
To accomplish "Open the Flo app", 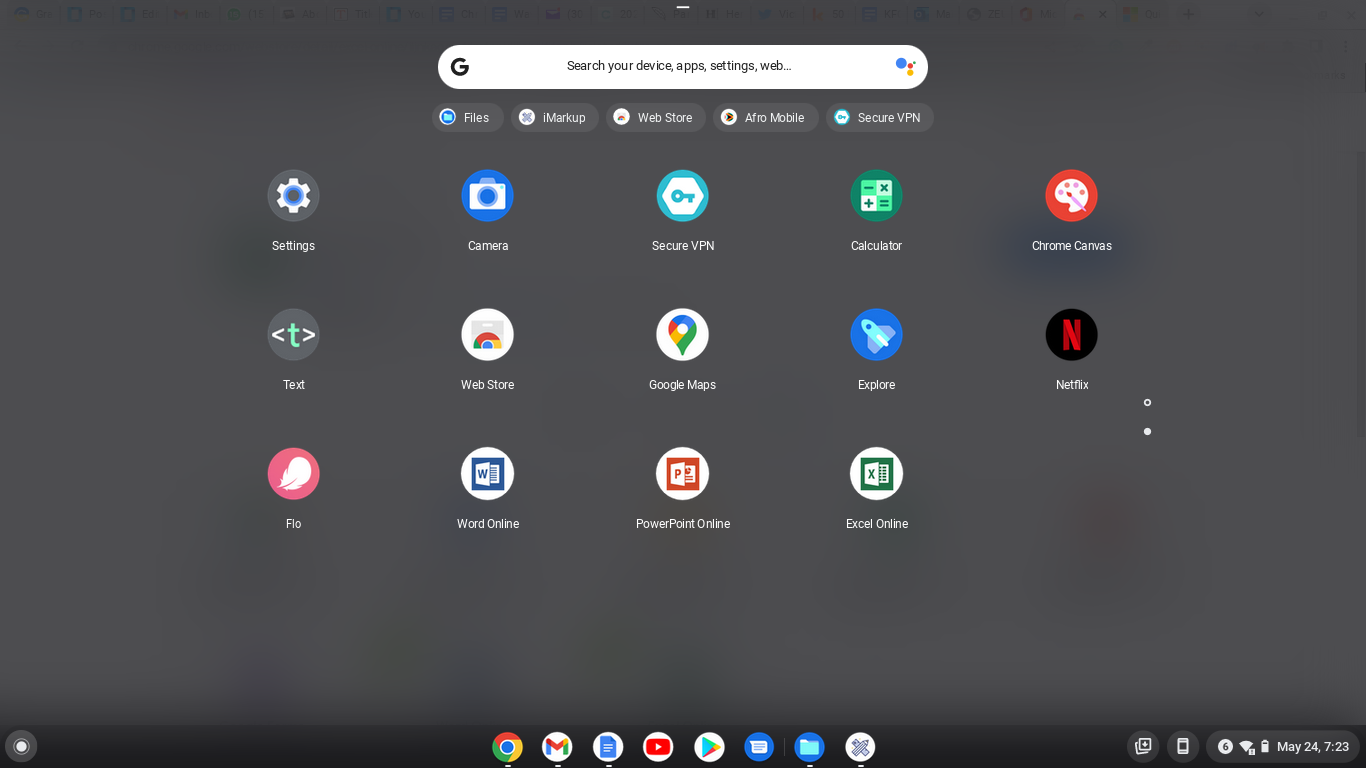I will [293, 474].
